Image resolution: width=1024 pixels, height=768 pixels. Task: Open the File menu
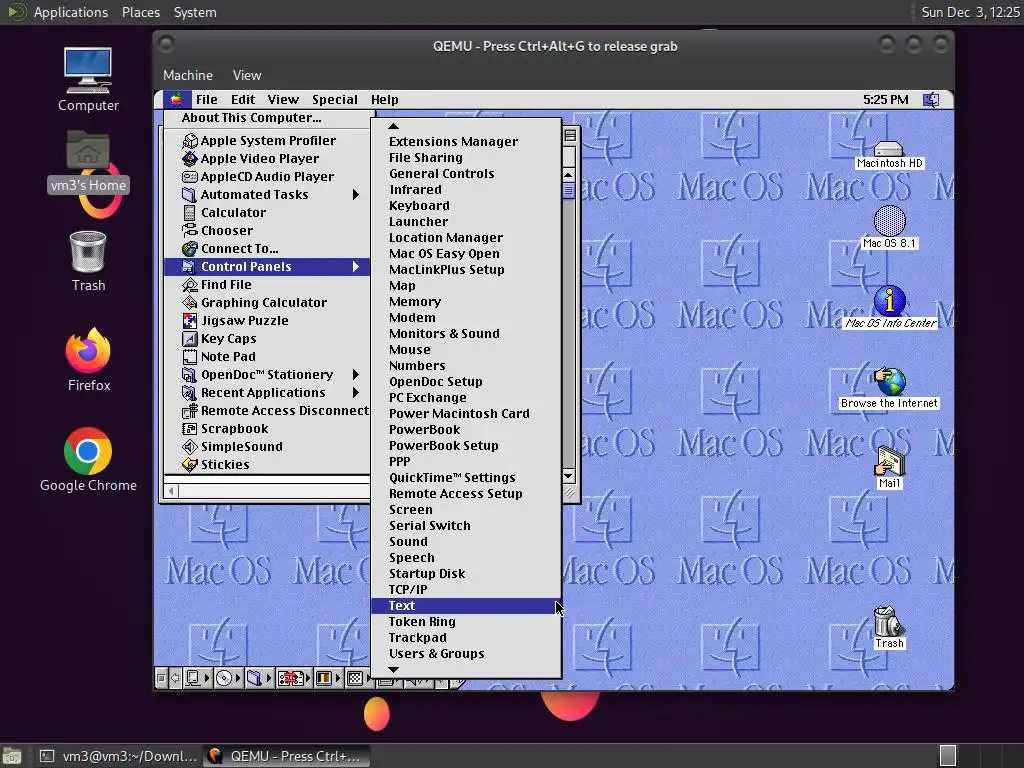click(x=206, y=99)
